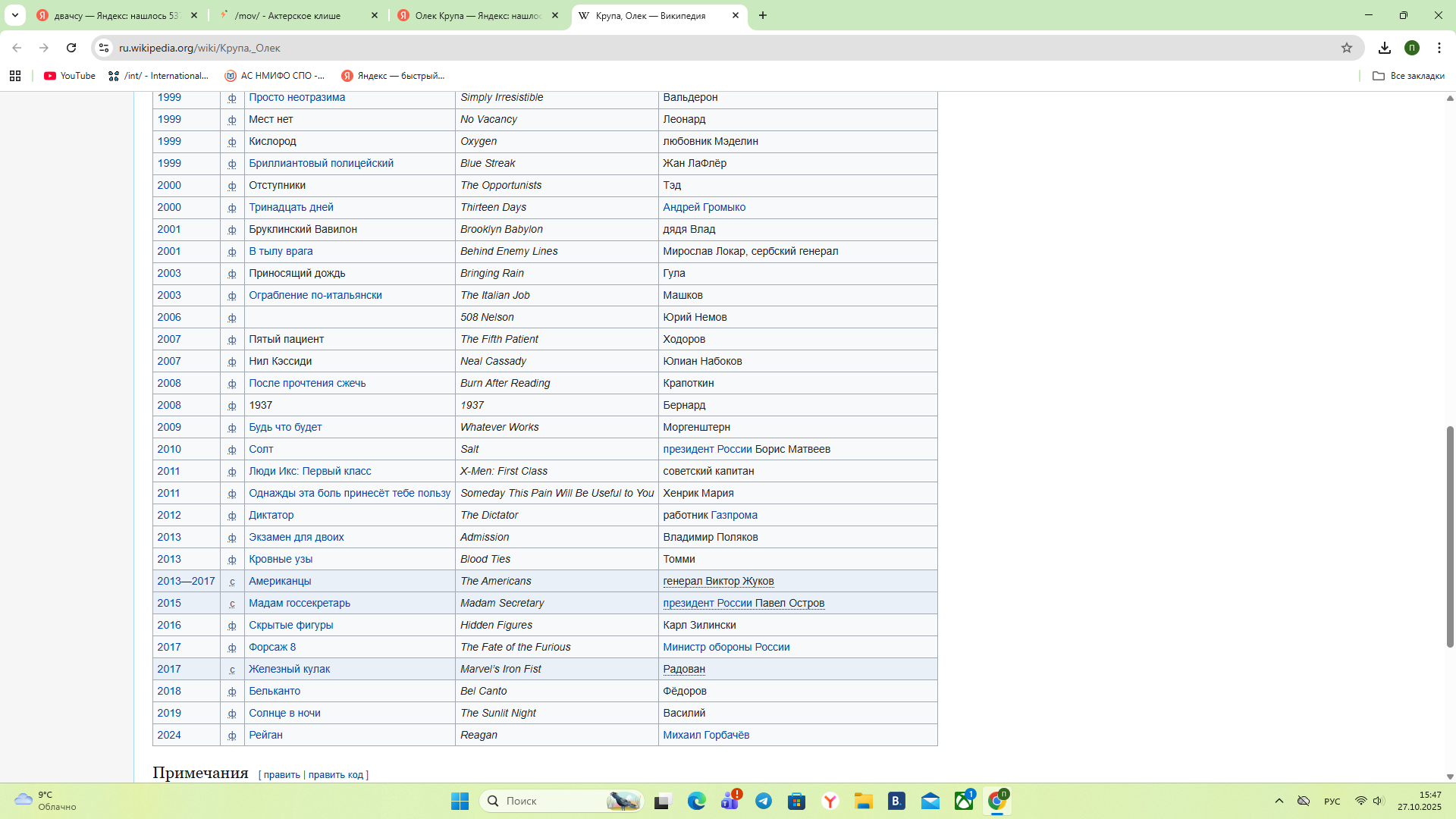The width and height of the screenshot is (1456, 819).
Task: Expand the tab search dropdown arrow
Action: coord(15,15)
